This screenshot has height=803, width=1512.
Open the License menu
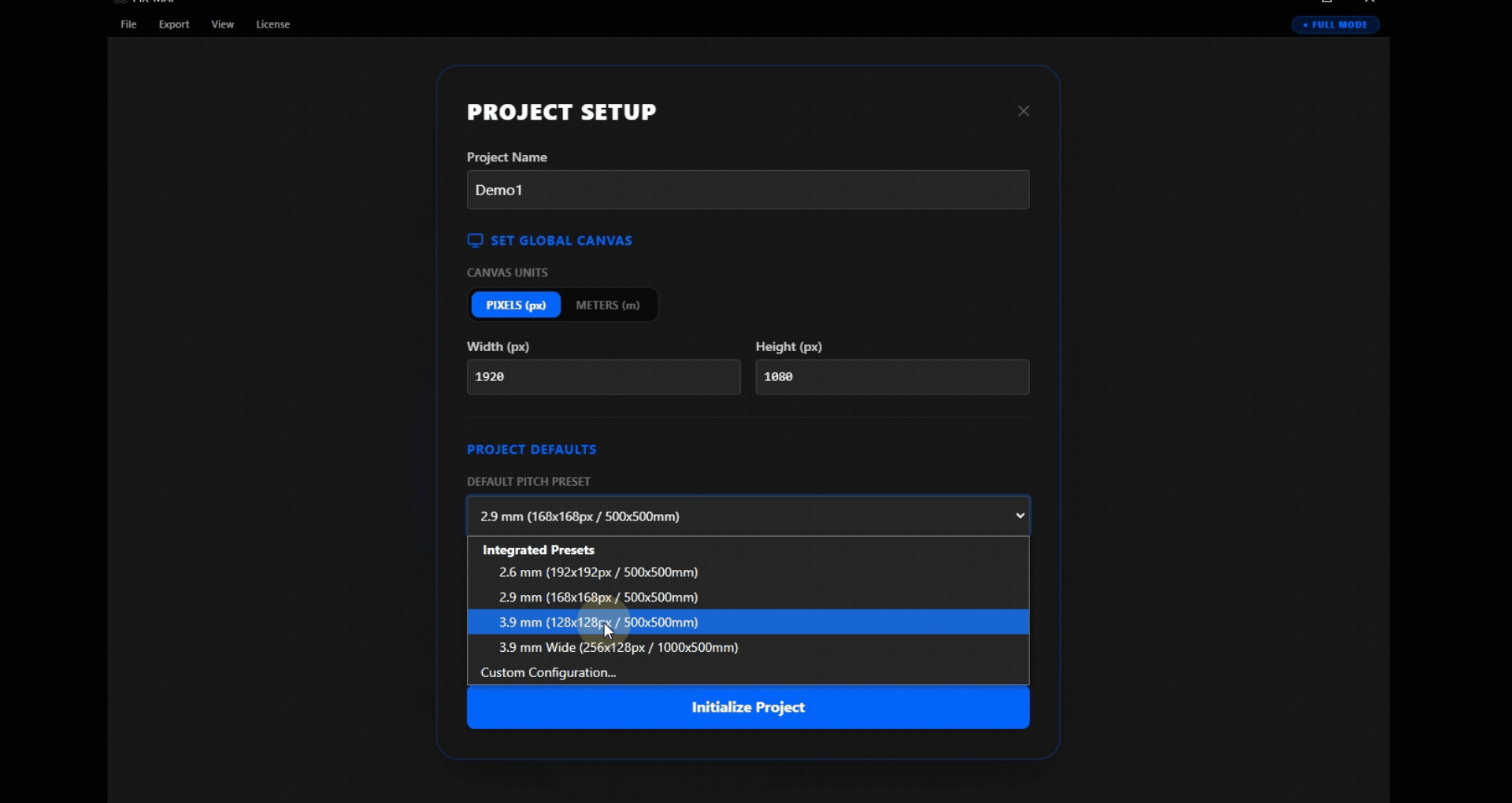272,24
